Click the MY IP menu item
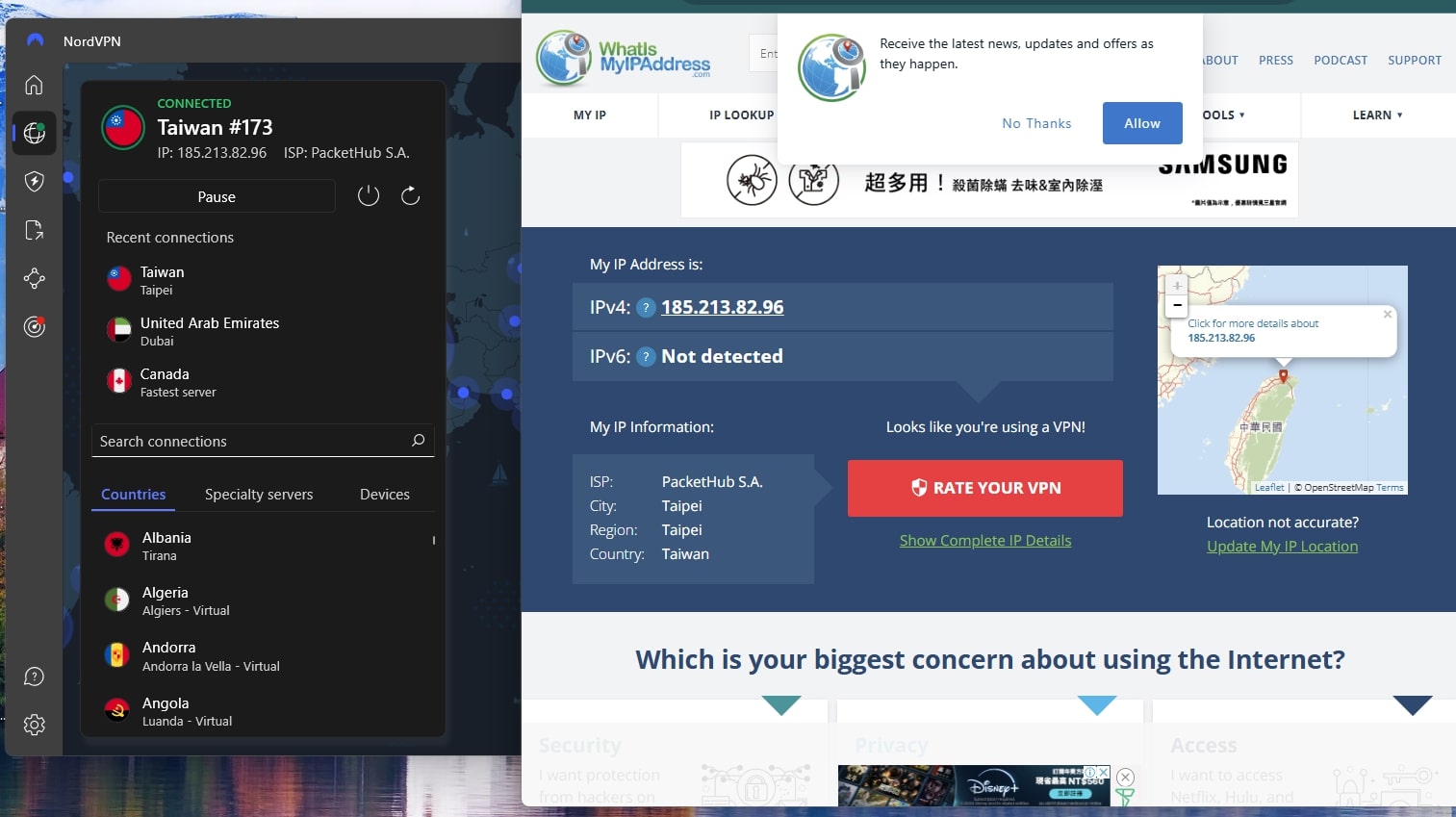Screen dimensions: 1456x817 (x=589, y=115)
